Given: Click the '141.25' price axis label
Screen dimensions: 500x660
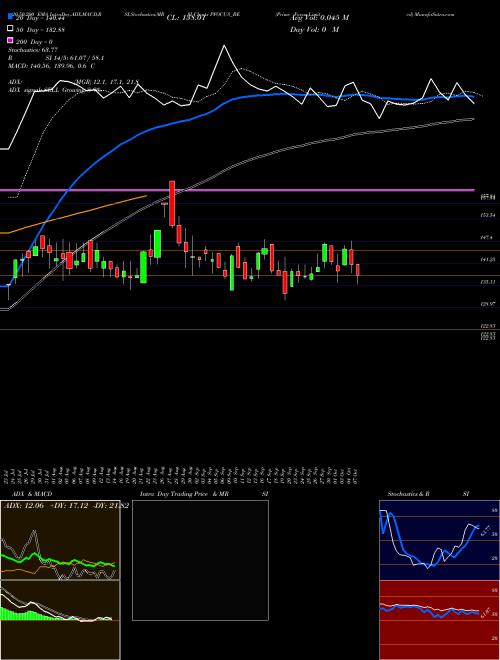Looking at the screenshot, I should (x=488, y=260).
